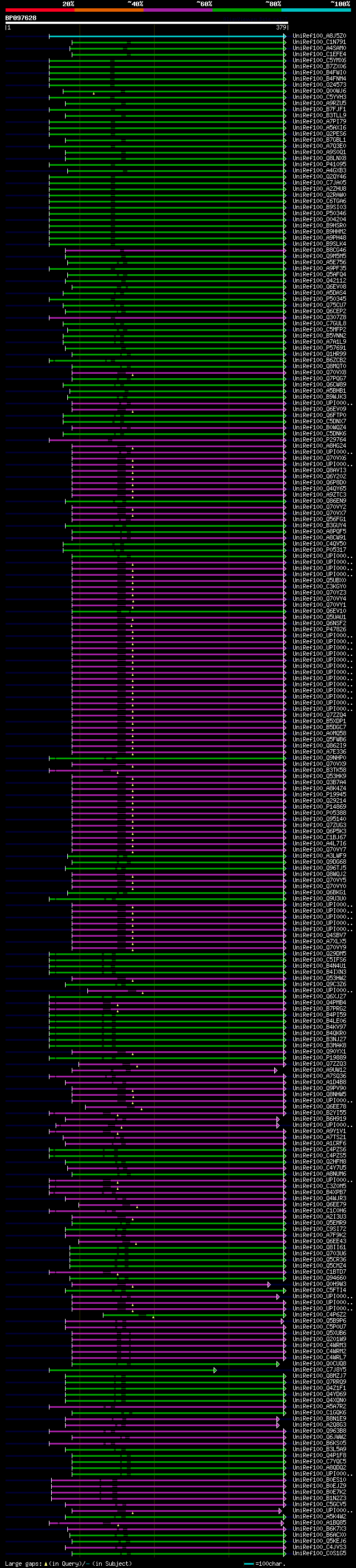Open the hit UniRef100_C1N791
Image resolution: width=356 pixels, height=1568 pixels.
pyautogui.click(x=319, y=42)
